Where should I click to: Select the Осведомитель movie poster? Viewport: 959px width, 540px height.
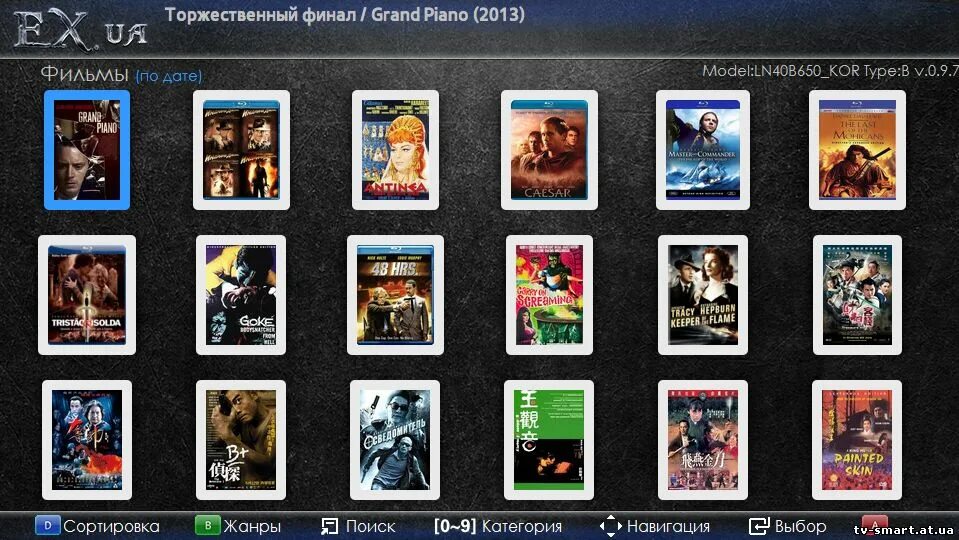395,440
